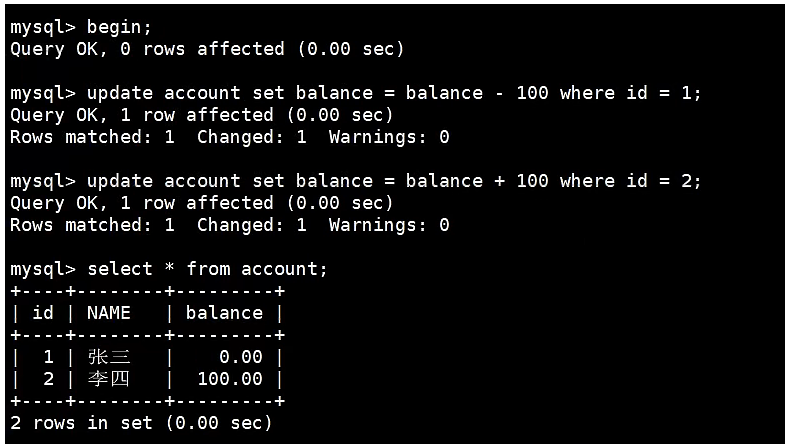Image resolution: width=789 pixels, height=448 pixels.
Task: Click the 张三 name cell
Action: coord(109,357)
